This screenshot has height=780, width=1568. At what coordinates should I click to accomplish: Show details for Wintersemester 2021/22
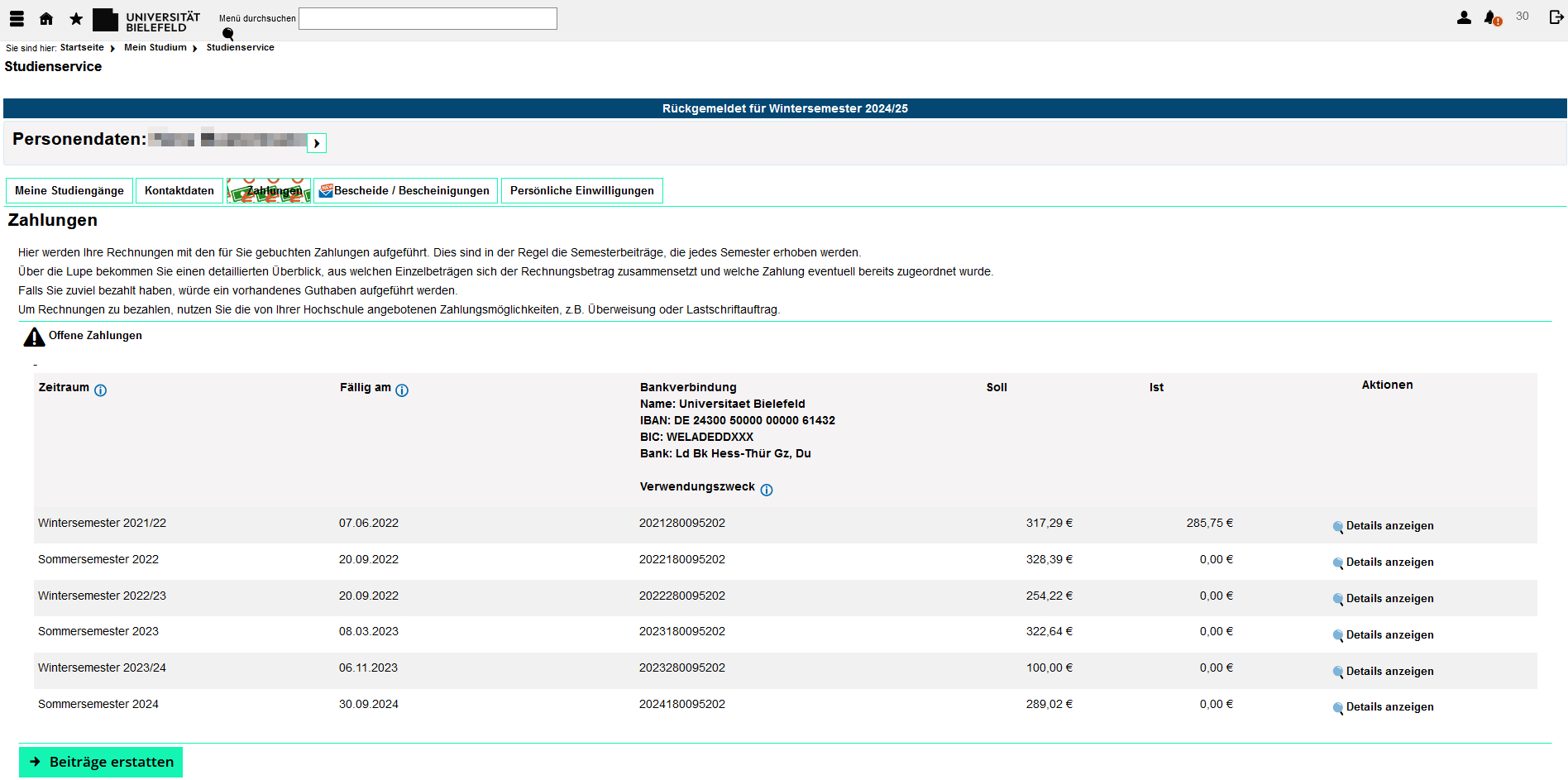click(x=1389, y=526)
